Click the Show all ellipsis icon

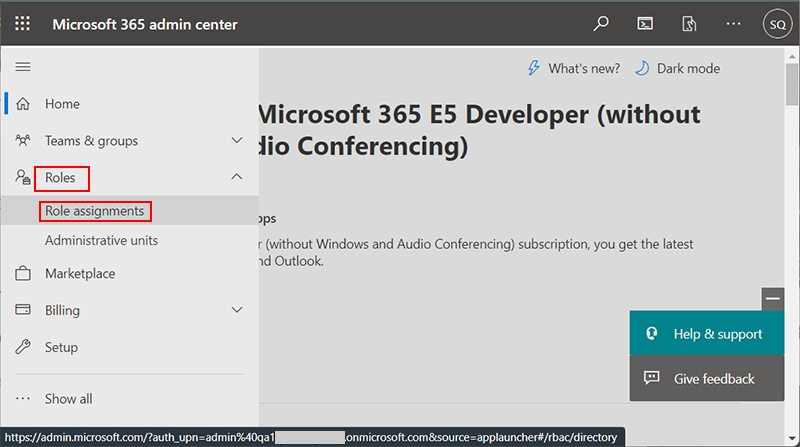pyautogui.click(x=23, y=399)
